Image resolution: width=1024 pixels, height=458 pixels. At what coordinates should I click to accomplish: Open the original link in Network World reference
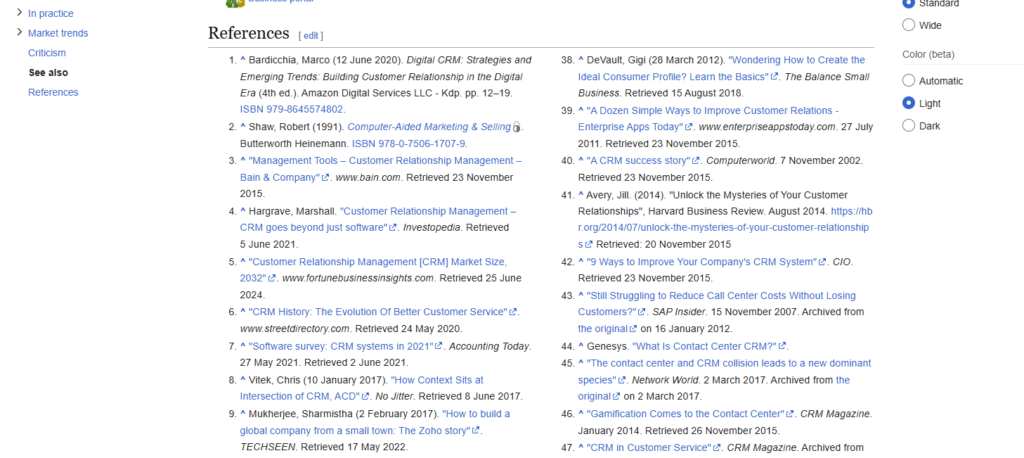point(715,388)
